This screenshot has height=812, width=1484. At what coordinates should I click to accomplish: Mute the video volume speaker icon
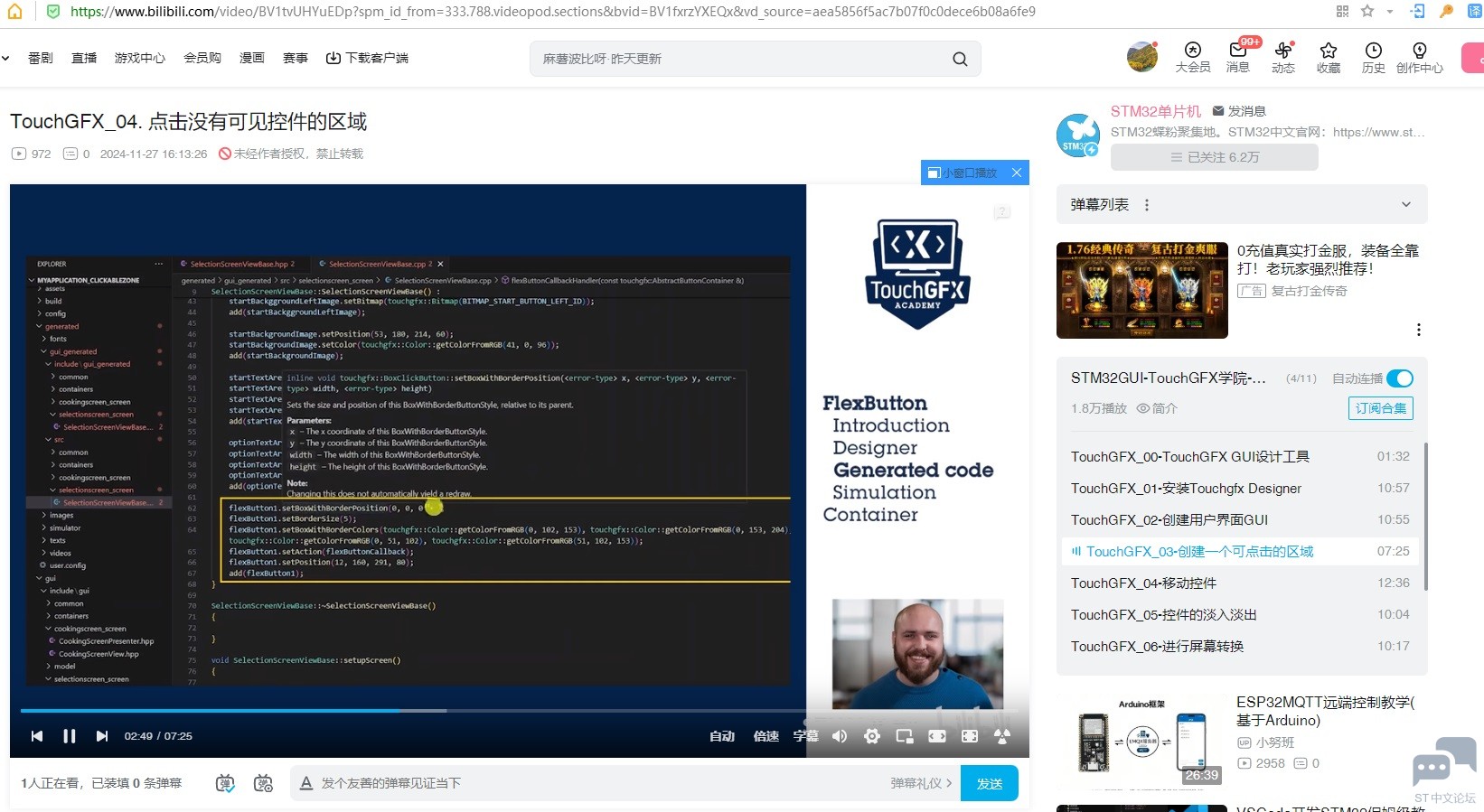[x=840, y=736]
